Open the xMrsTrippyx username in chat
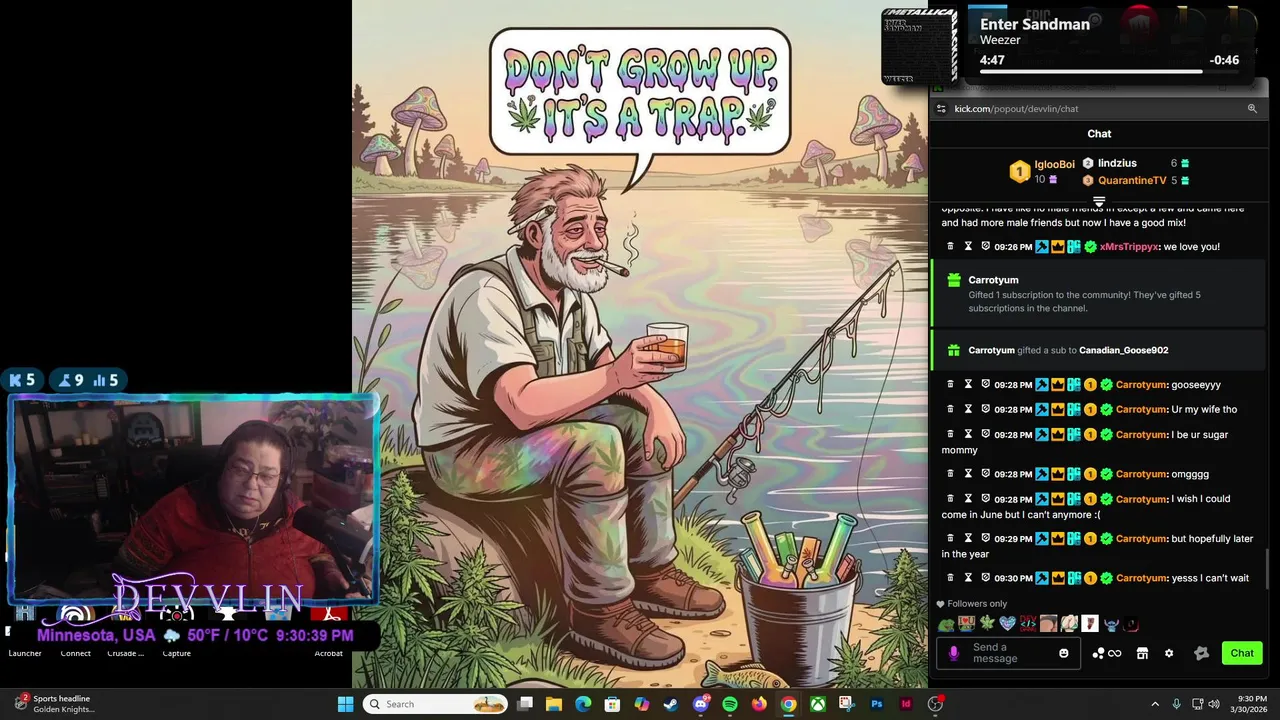 point(1129,246)
